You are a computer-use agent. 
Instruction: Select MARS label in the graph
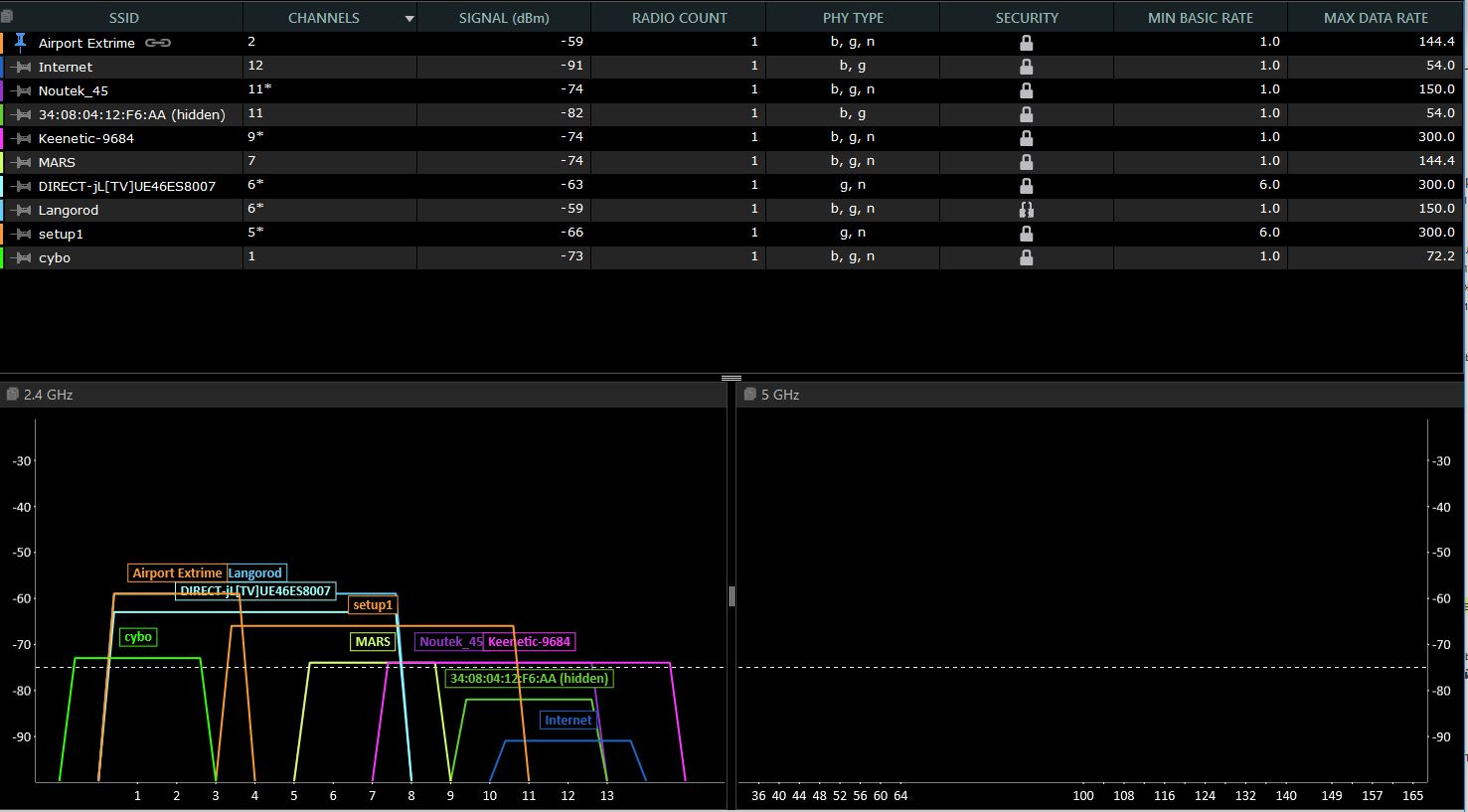tap(373, 641)
